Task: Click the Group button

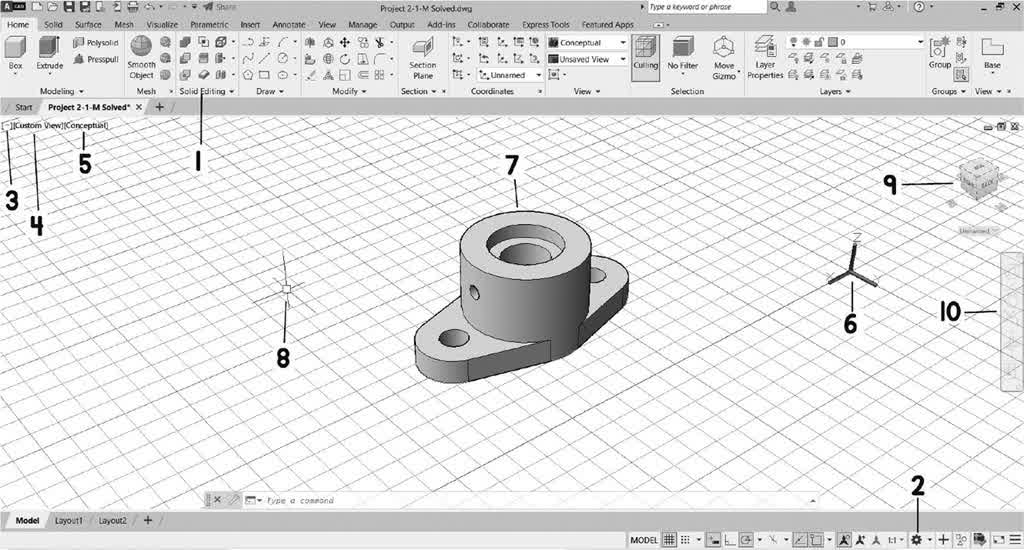Action: coord(940,54)
